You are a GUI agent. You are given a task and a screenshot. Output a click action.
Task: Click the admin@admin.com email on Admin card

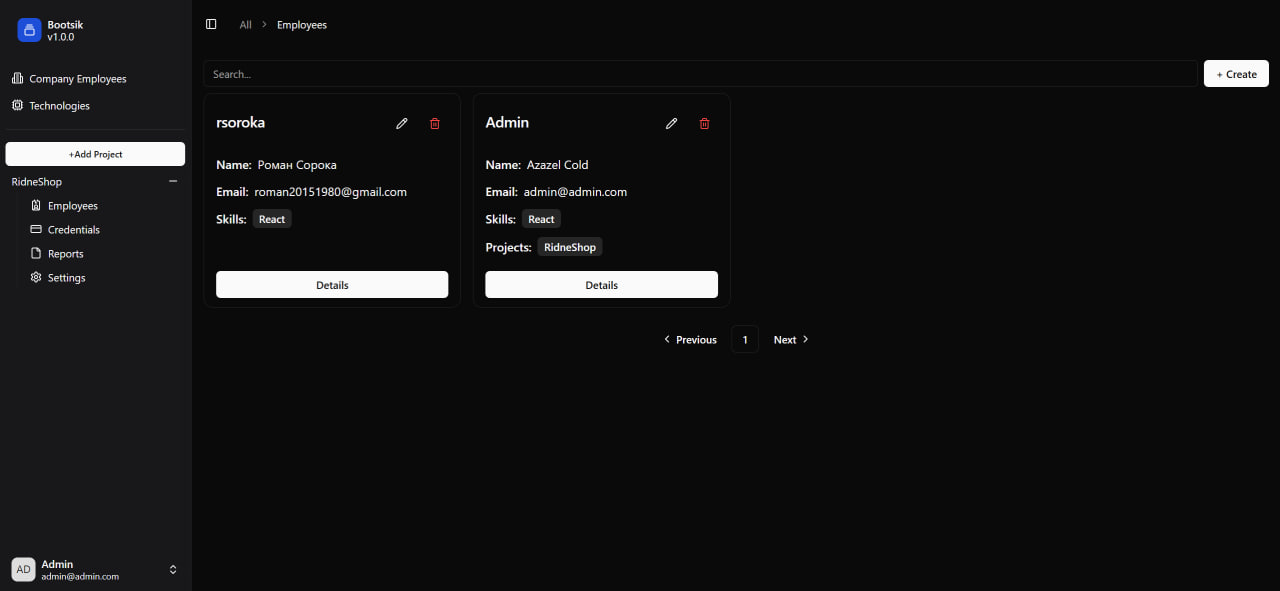pyautogui.click(x=575, y=192)
